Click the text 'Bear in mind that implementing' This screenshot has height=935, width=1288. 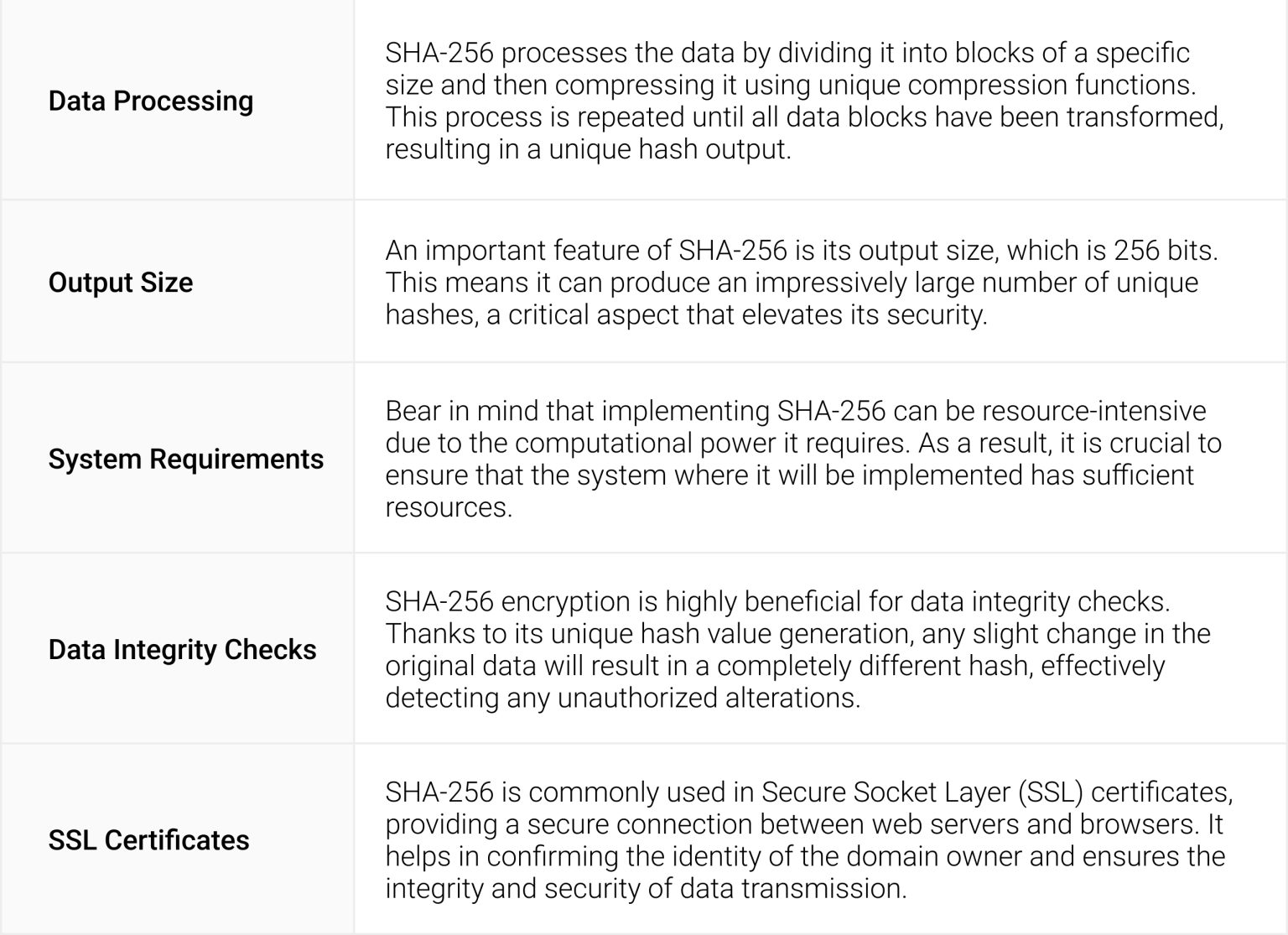click(577, 411)
